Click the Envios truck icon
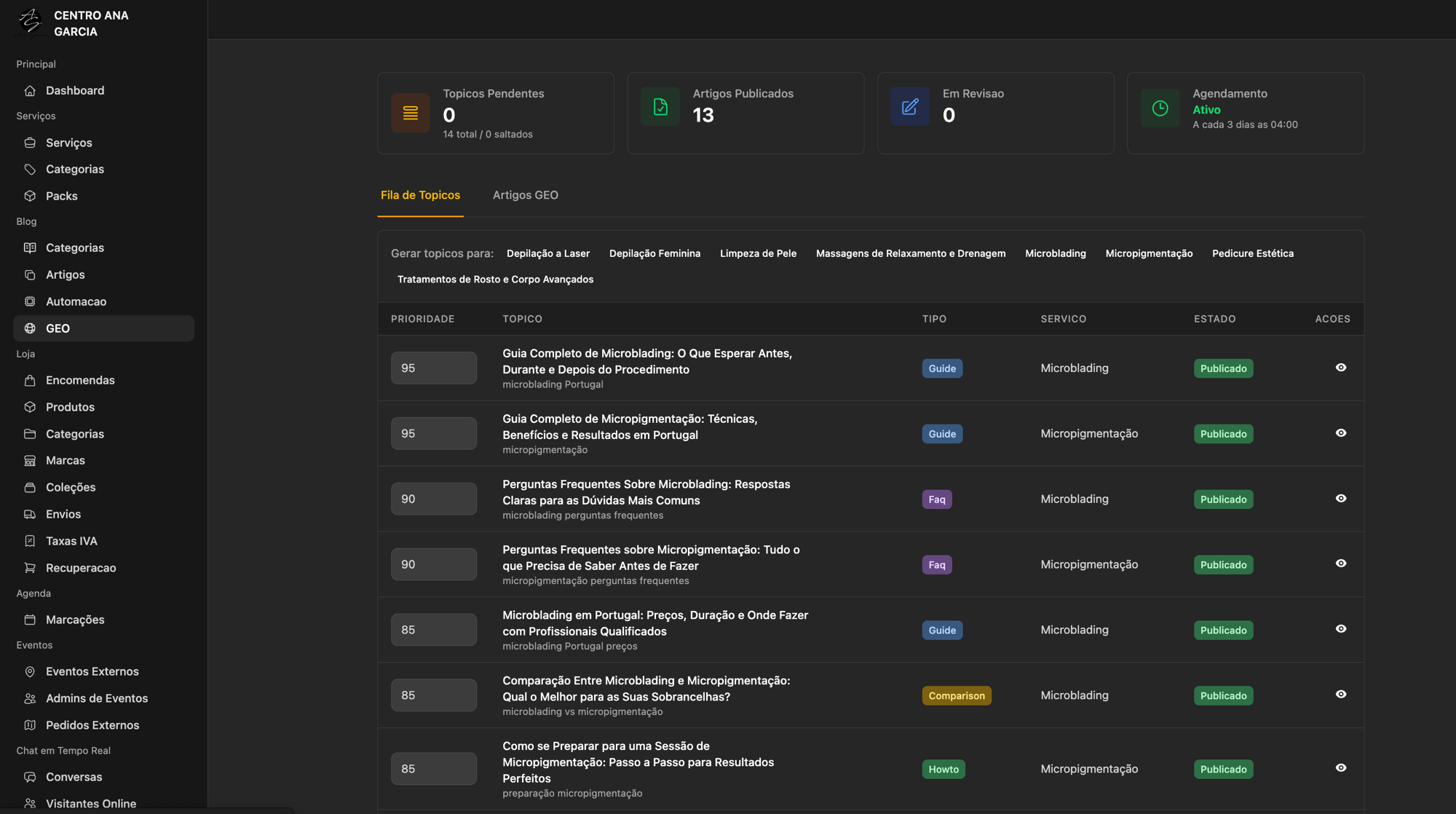Image resolution: width=1456 pixels, height=814 pixels. click(30, 515)
